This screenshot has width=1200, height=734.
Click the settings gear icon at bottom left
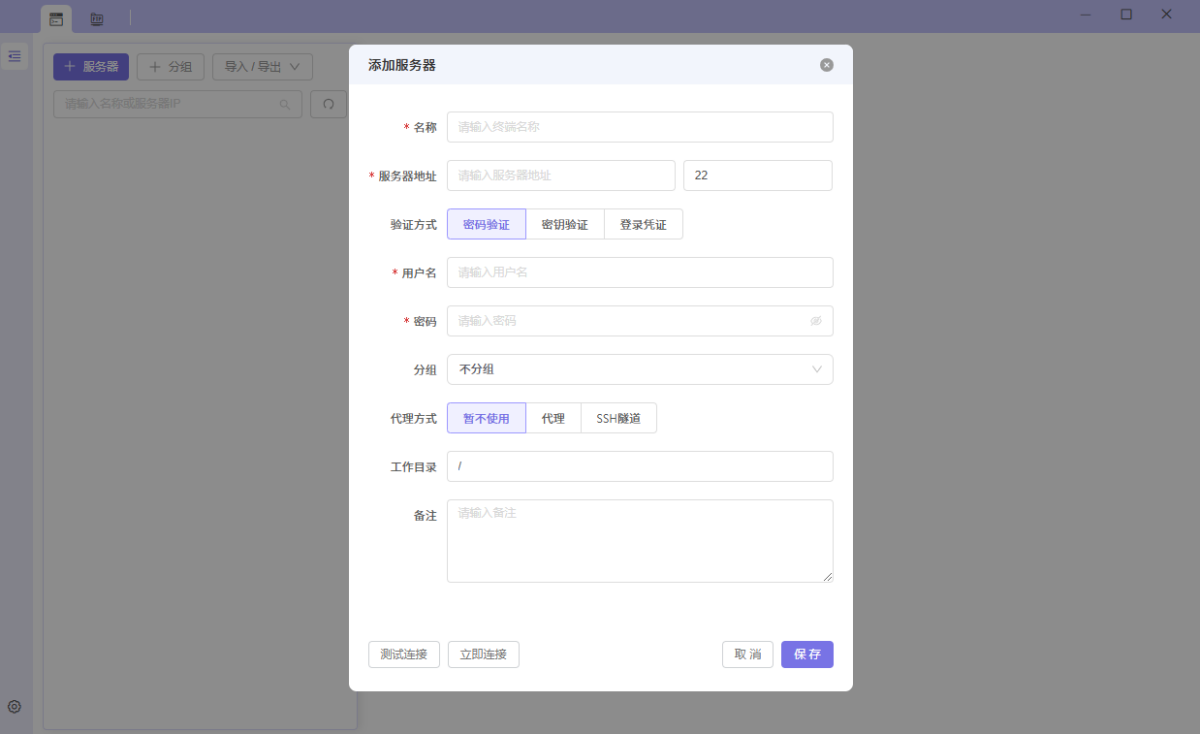click(x=14, y=707)
